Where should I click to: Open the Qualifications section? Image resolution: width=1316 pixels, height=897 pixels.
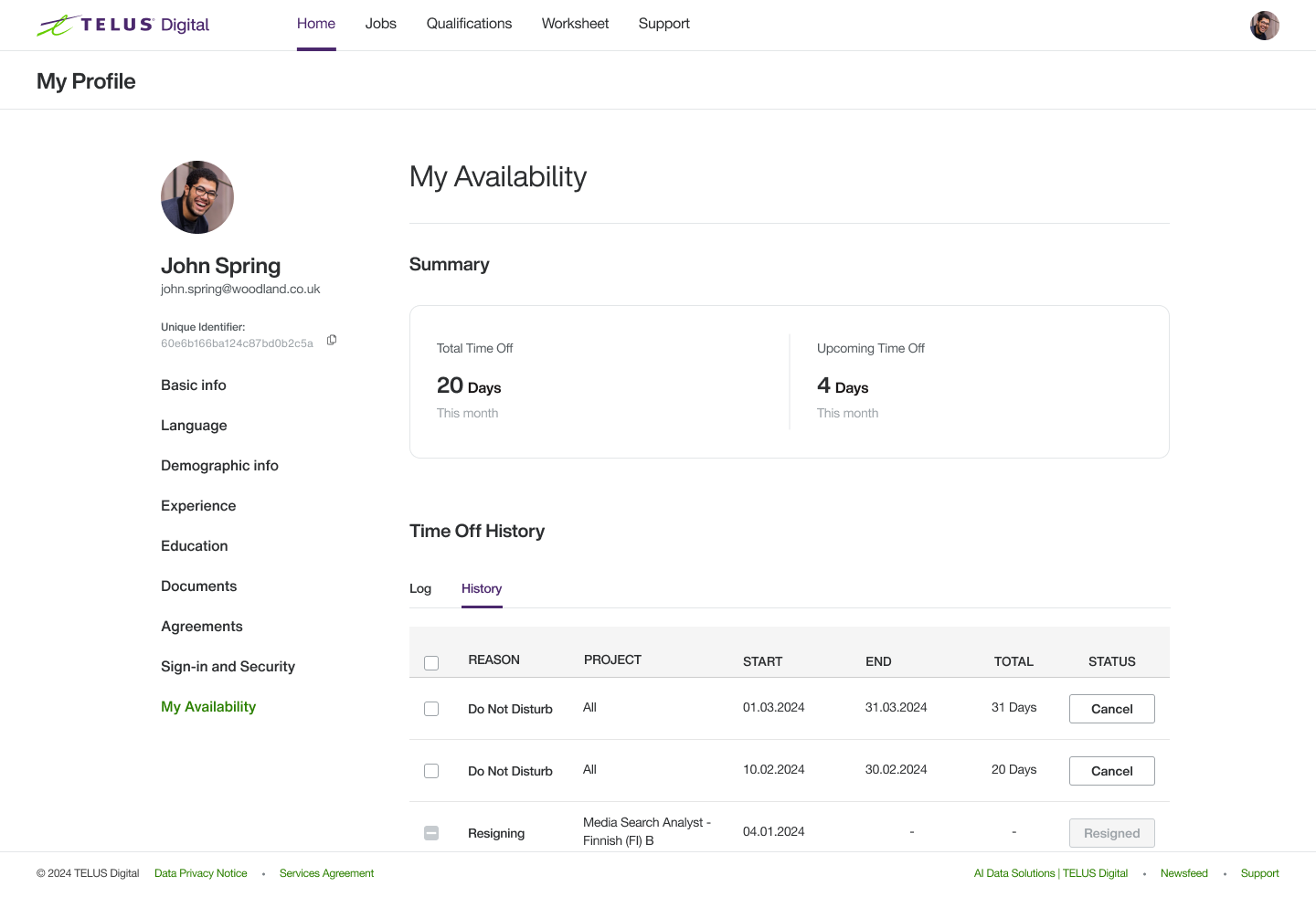[x=469, y=24]
